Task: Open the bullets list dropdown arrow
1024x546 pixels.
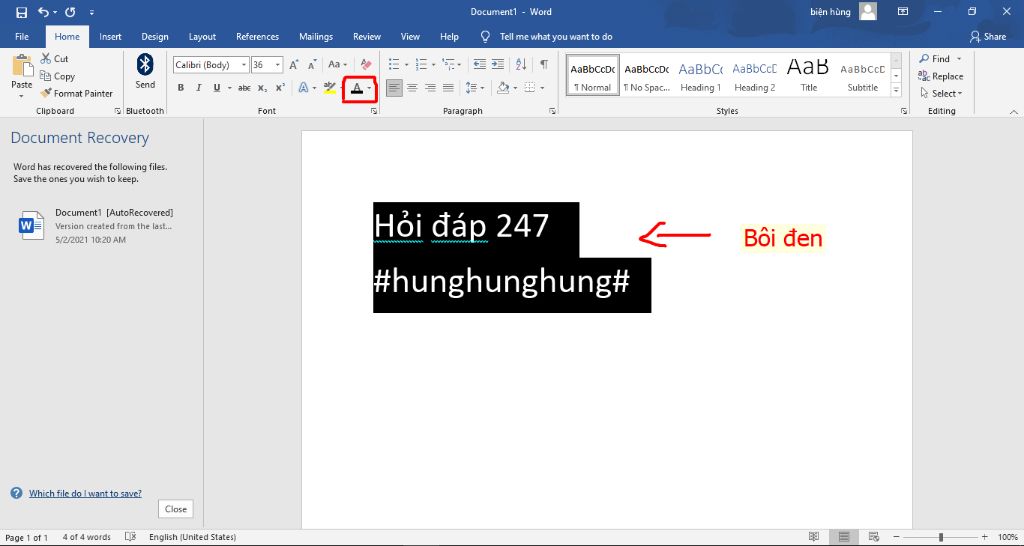Action: pyautogui.click(x=406, y=65)
